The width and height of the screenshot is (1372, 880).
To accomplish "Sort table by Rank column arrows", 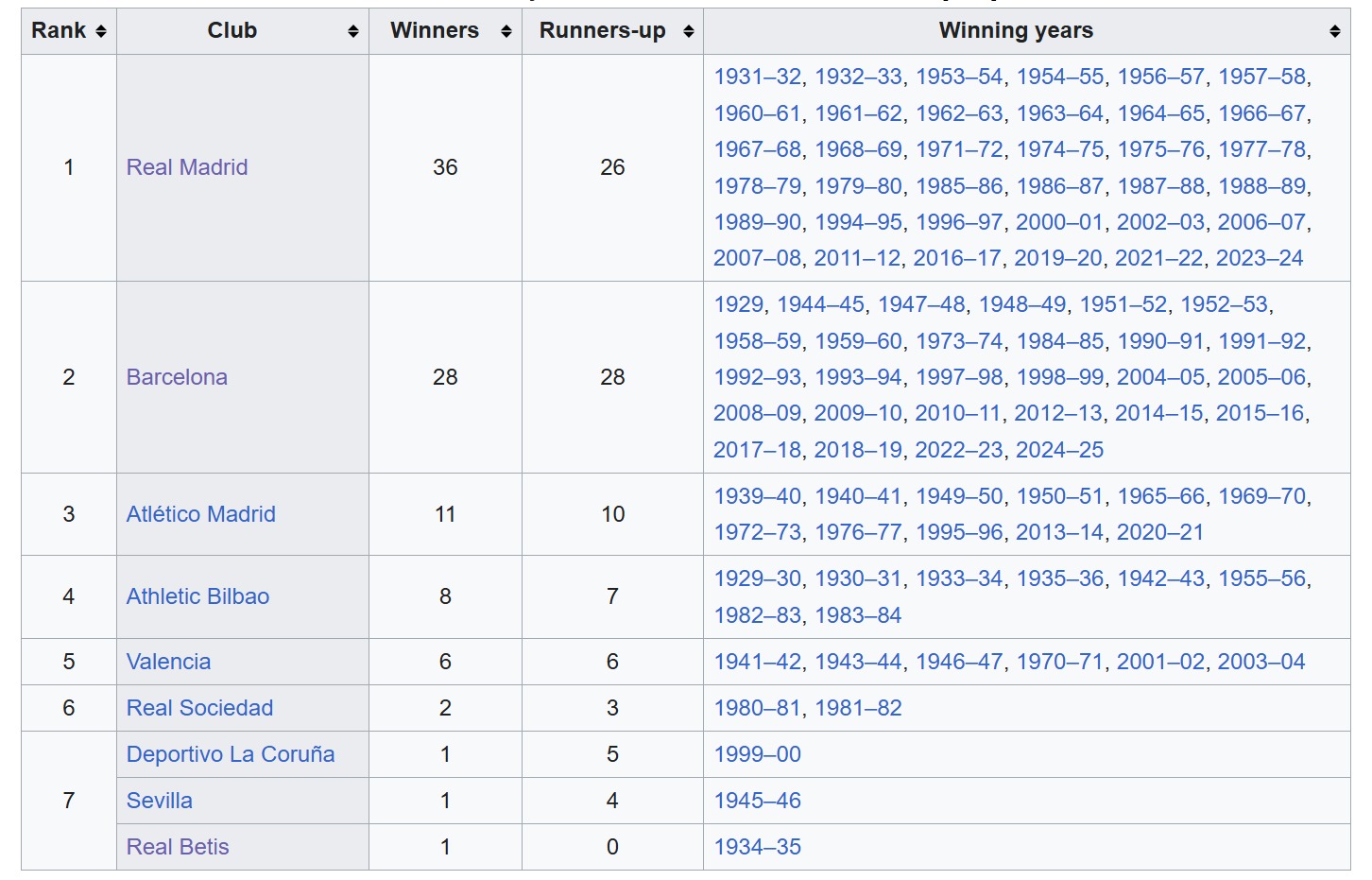I will [x=101, y=31].
